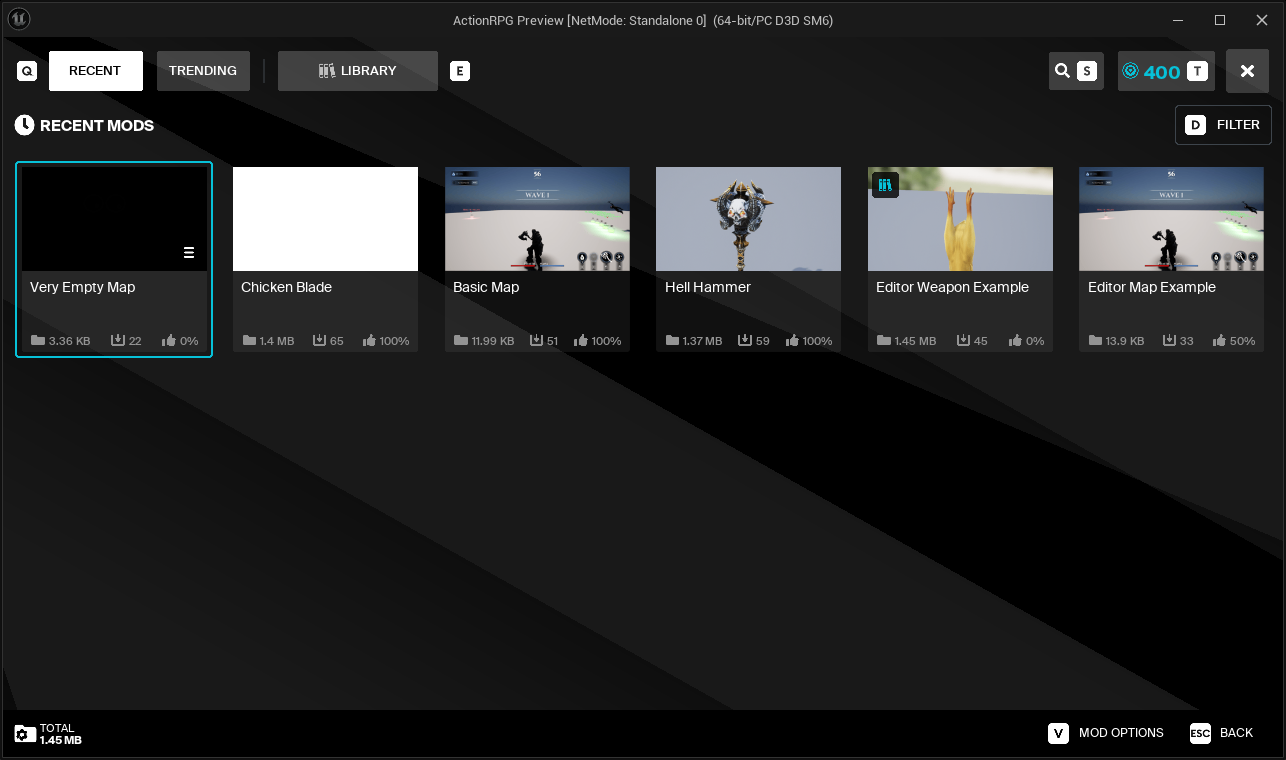Click the Q key hint for previous tab
The height and width of the screenshot is (760, 1286).
click(x=27, y=71)
